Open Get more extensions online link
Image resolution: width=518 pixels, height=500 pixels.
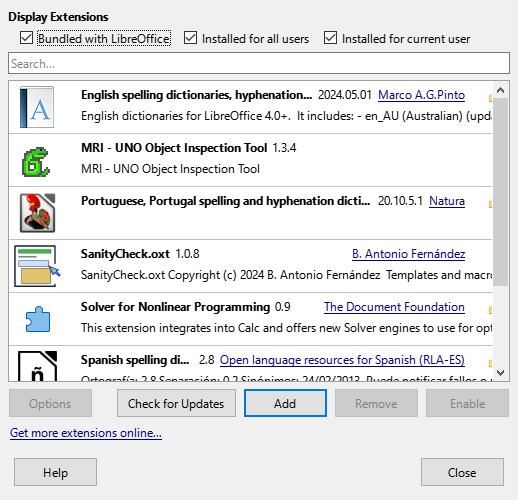86,433
